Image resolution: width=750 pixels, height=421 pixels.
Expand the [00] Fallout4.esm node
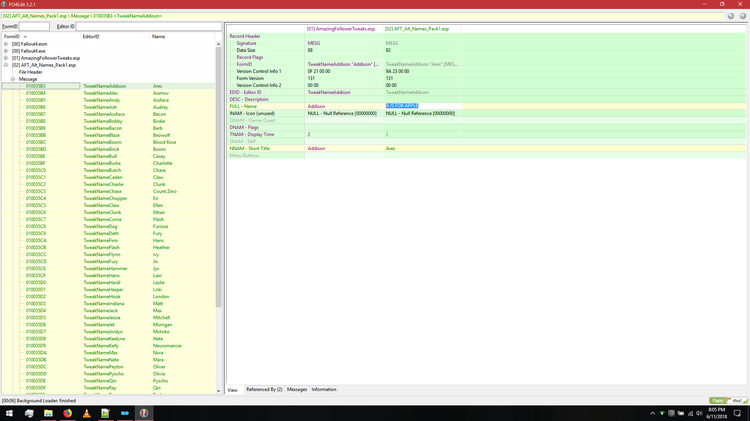tap(6, 44)
